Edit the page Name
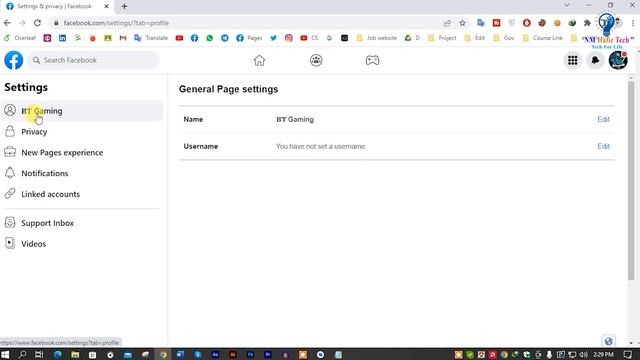Viewport: 640px width, 360px height. point(603,119)
